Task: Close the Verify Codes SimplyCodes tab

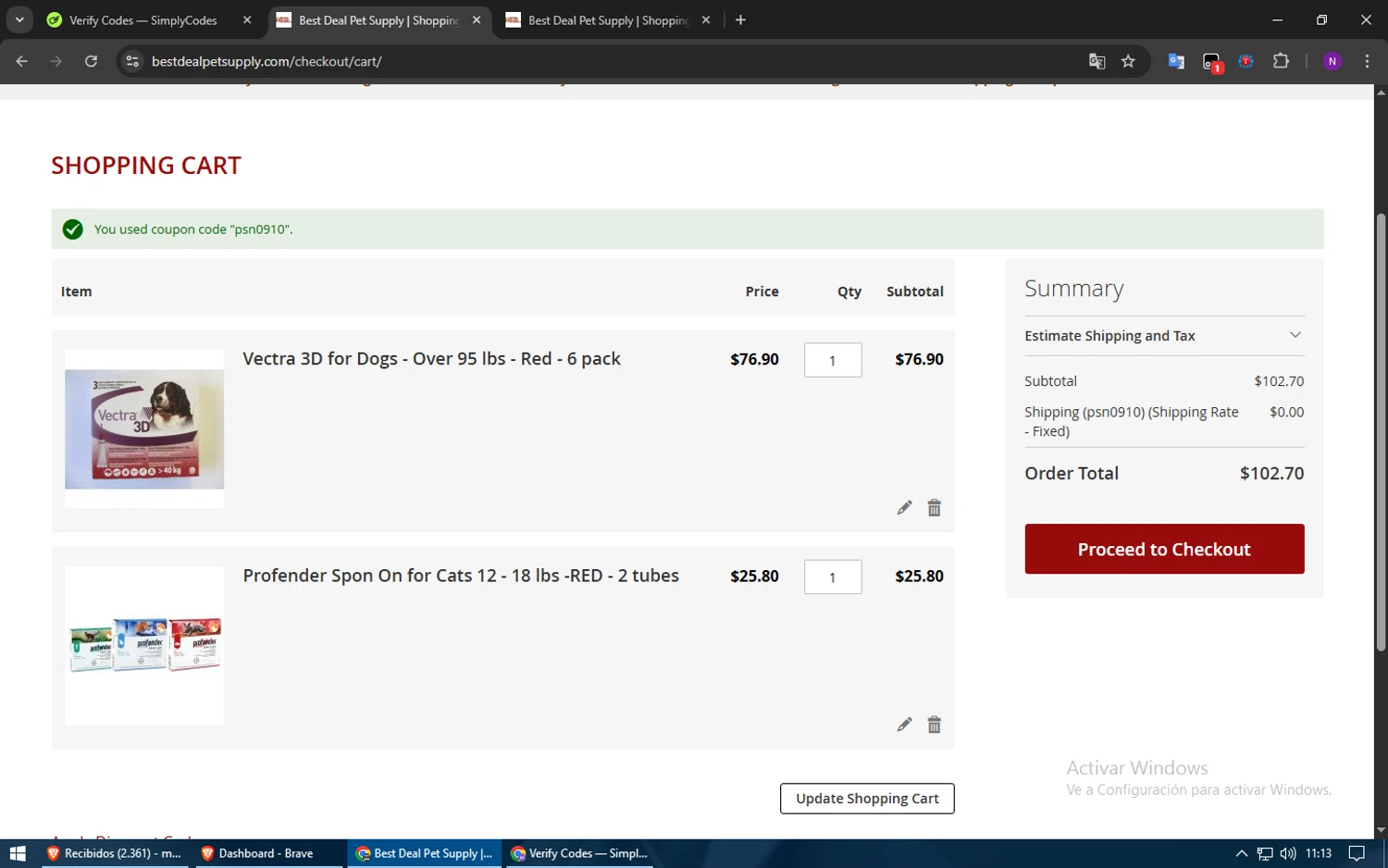Action: pos(247,19)
